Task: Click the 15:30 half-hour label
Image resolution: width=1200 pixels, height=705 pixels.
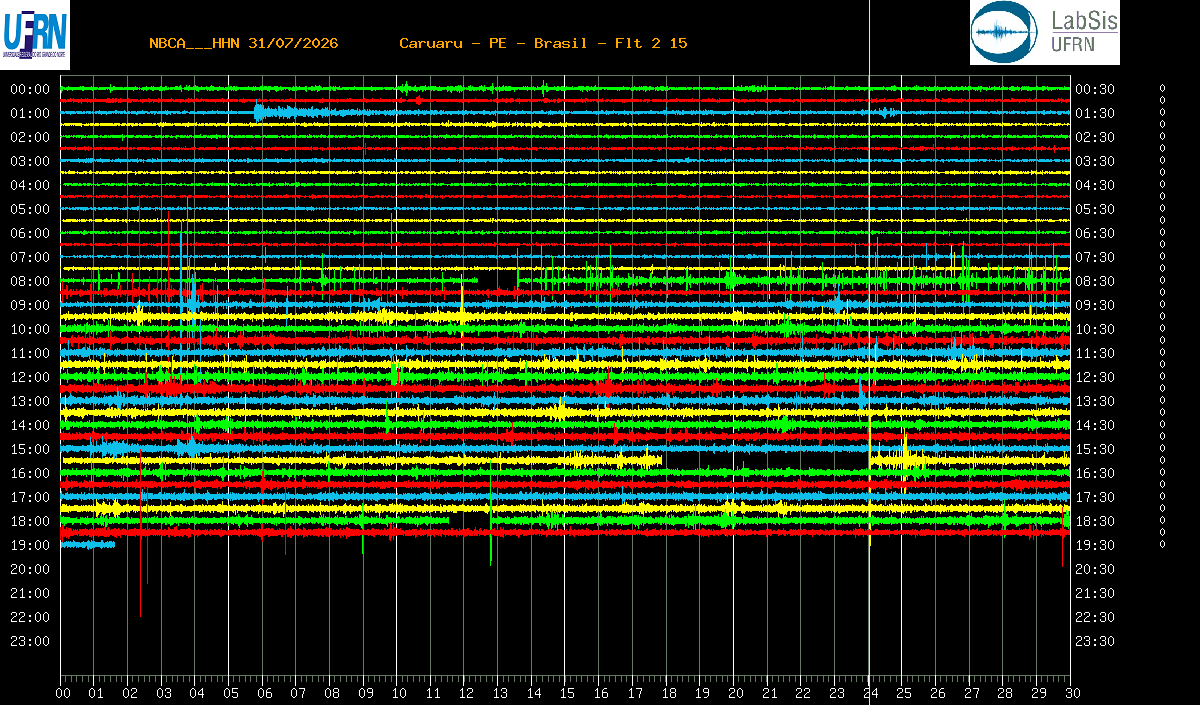Action: tap(1095, 449)
